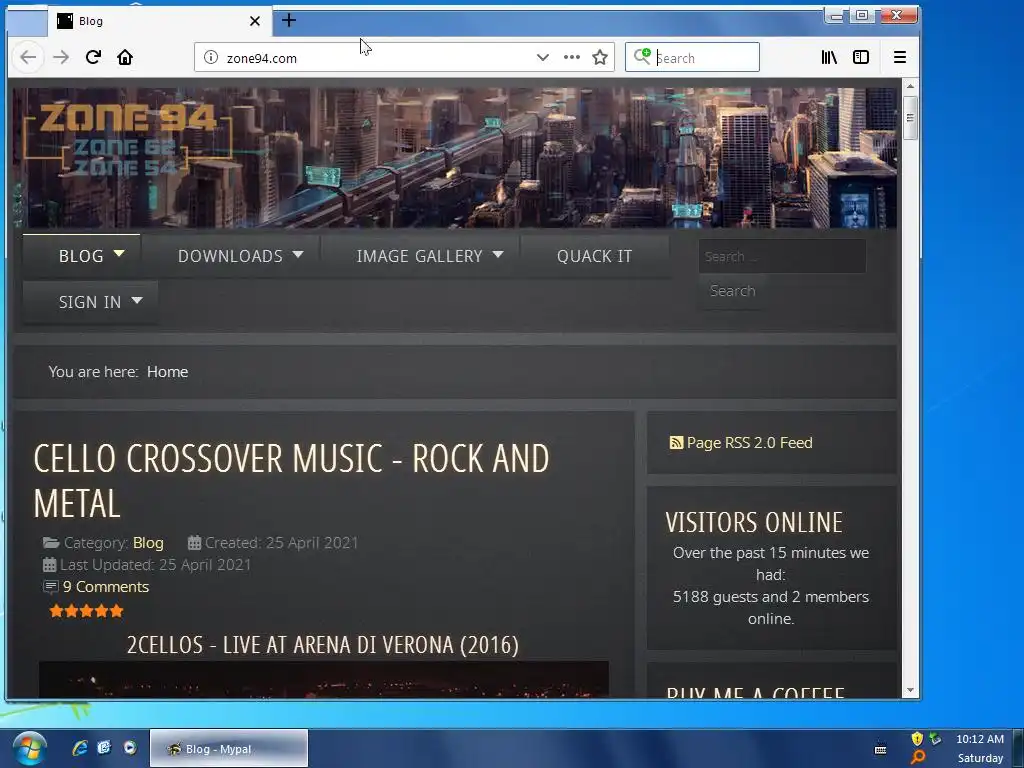Open the media player taskbar icon
This screenshot has width=1024, height=768.
point(130,748)
